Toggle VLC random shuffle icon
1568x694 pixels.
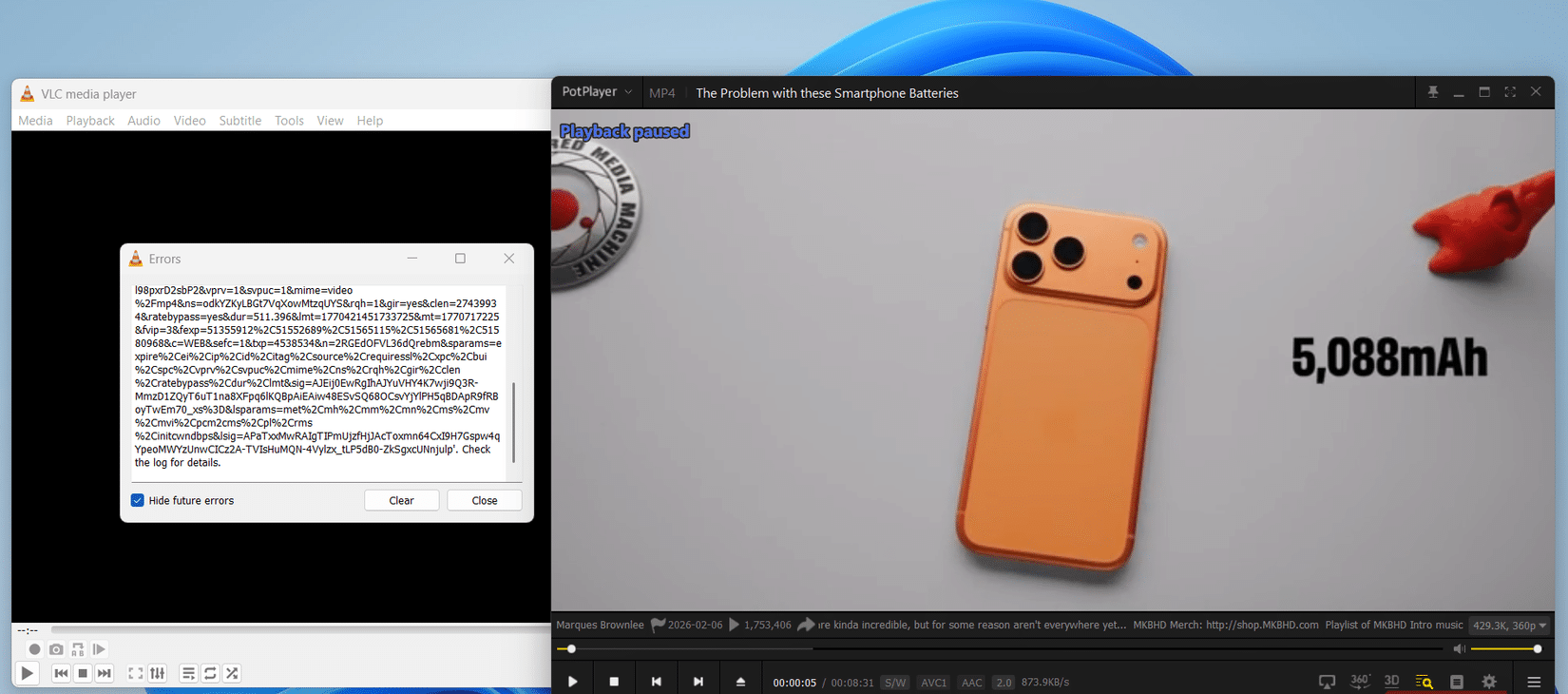click(x=232, y=673)
